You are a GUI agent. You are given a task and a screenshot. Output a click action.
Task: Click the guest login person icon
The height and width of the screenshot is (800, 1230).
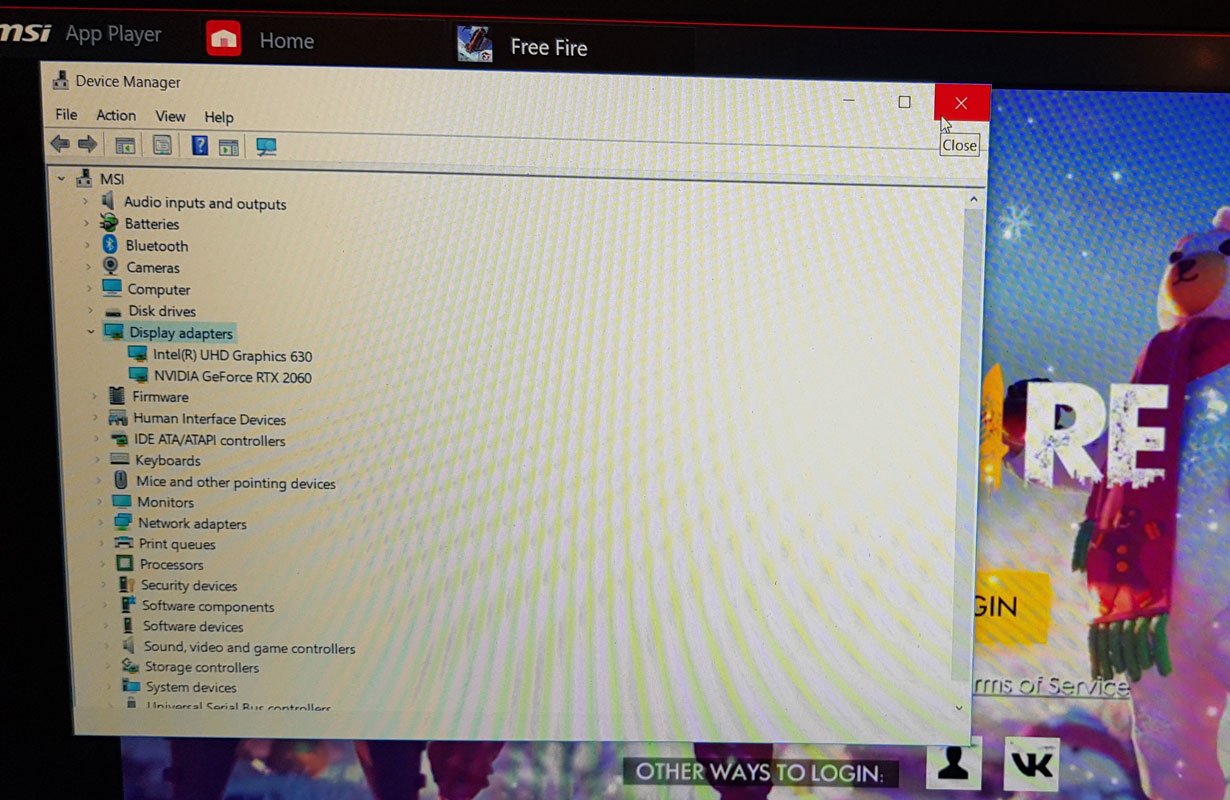click(x=953, y=765)
